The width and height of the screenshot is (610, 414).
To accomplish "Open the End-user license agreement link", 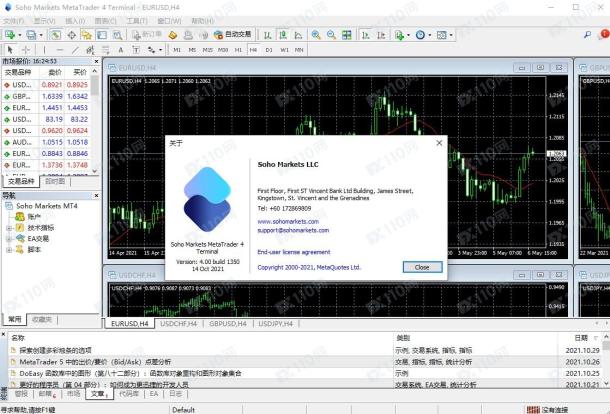I will [294, 252].
